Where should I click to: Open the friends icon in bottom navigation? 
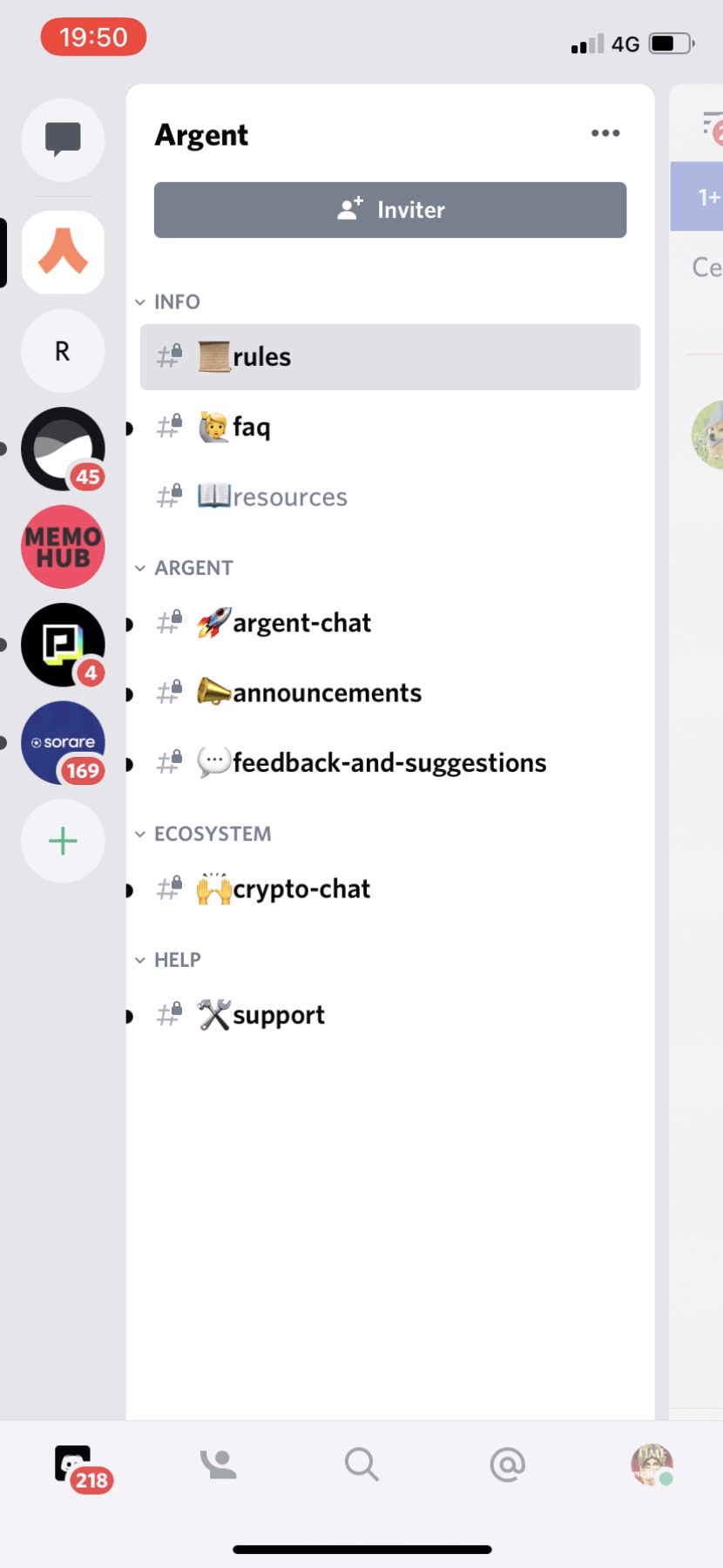(x=217, y=1464)
